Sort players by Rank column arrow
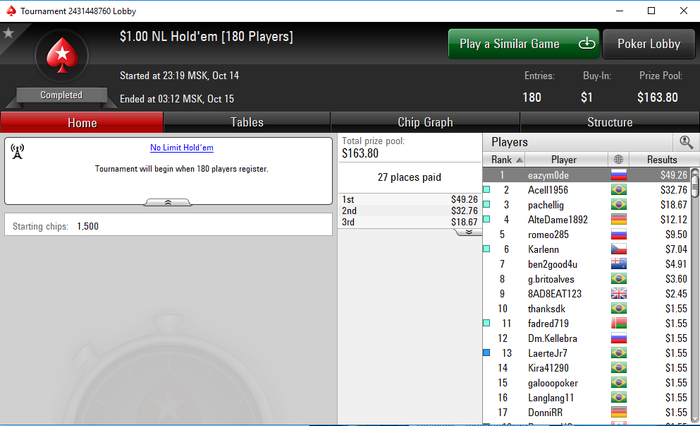The image size is (700, 426). (x=519, y=160)
